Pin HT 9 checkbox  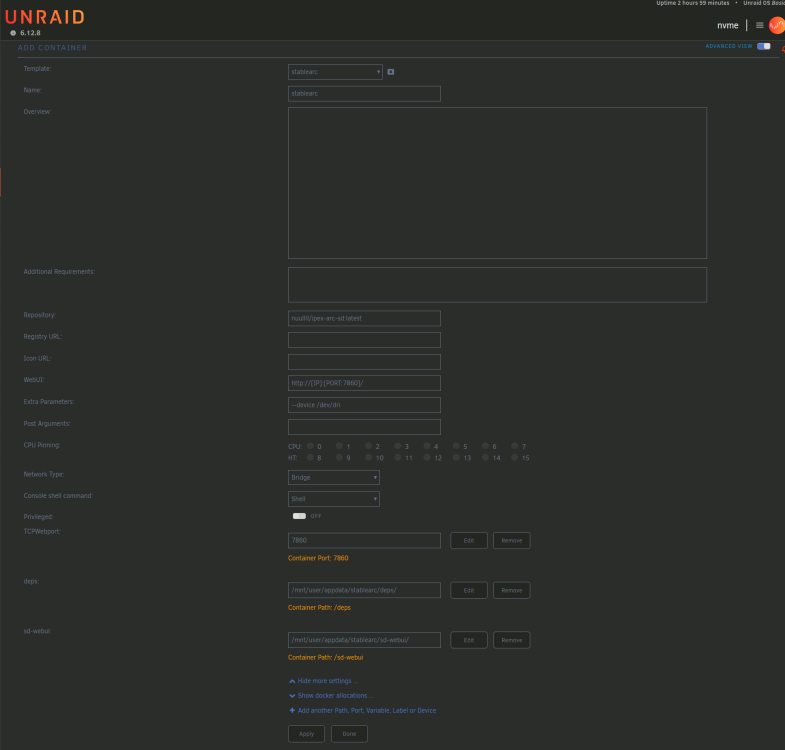(339, 457)
